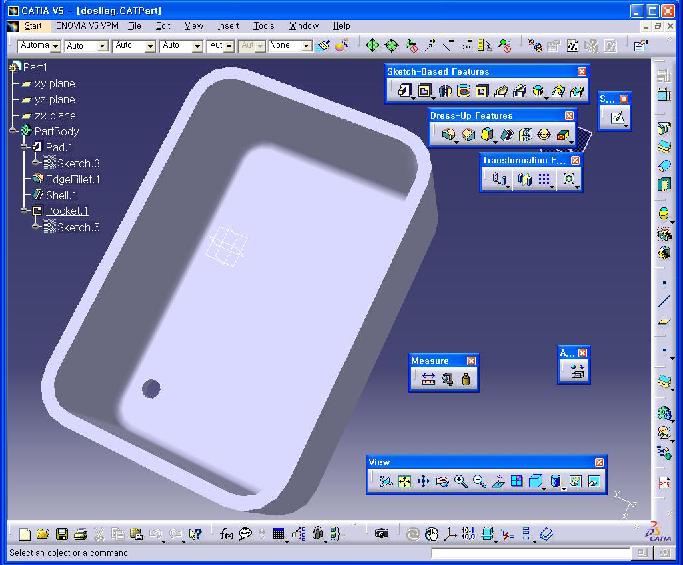Click the Pan icon in View toolbar
This screenshot has height=565, width=683.
coord(422,481)
